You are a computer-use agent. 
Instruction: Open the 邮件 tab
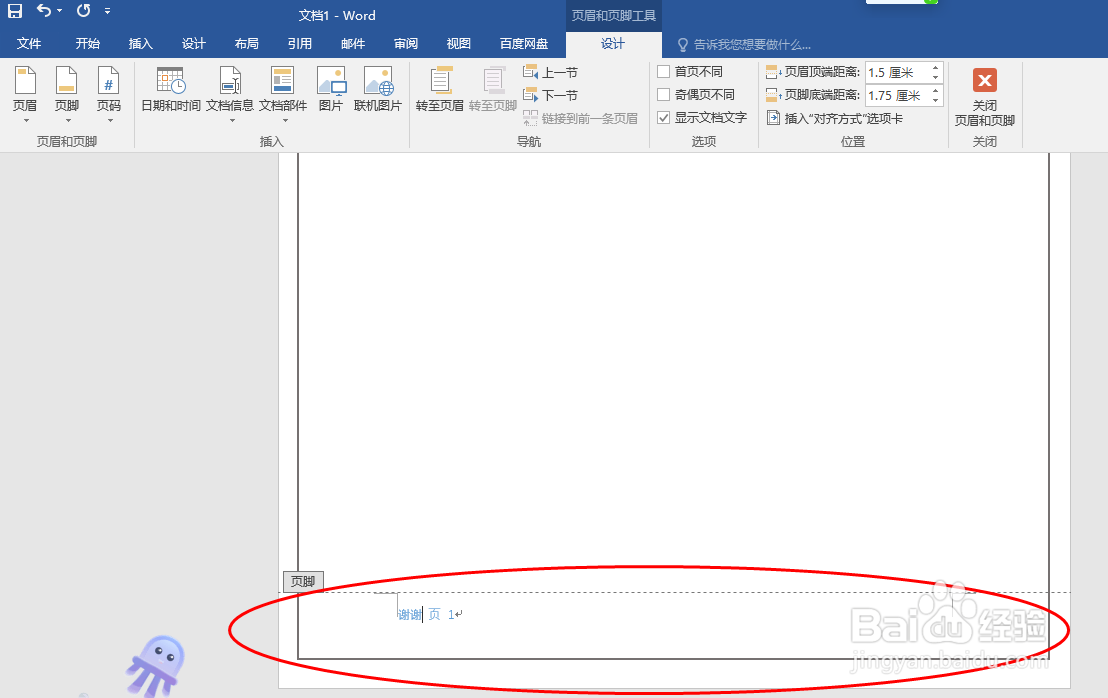[x=353, y=44]
